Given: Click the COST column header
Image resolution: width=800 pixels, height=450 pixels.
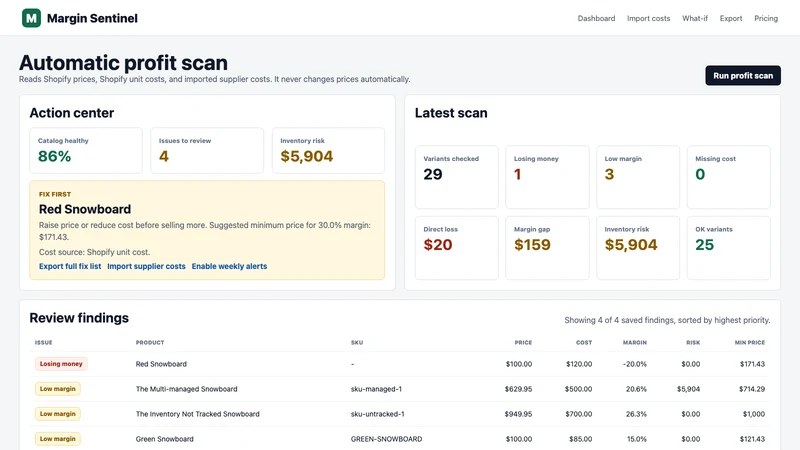Looking at the screenshot, I should pyautogui.click(x=584, y=342).
